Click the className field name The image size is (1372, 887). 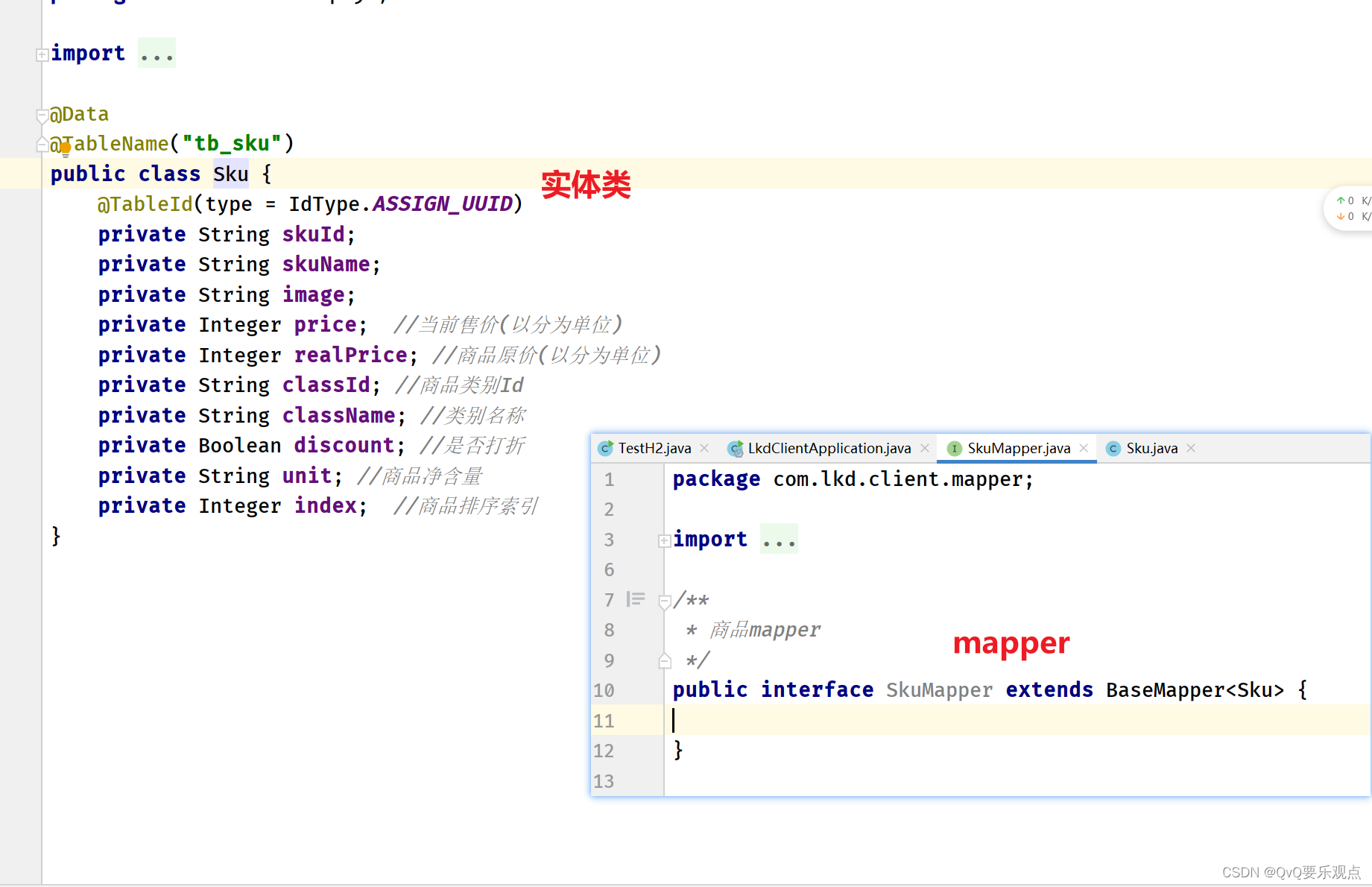click(339, 415)
